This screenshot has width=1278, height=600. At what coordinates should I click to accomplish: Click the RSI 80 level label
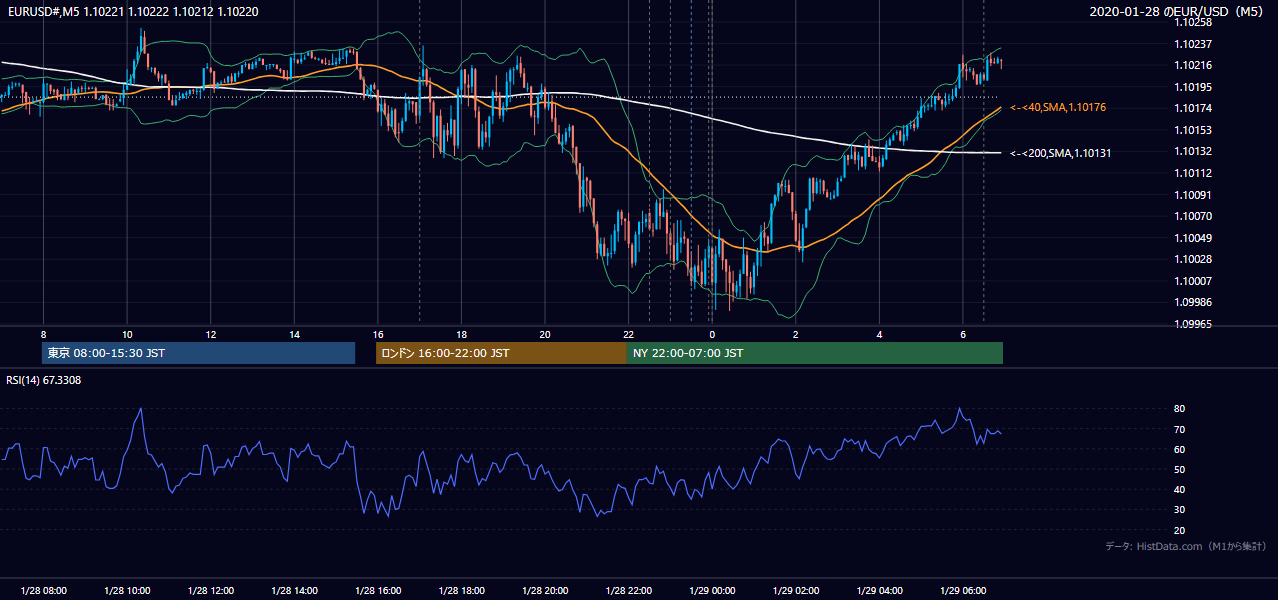click(x=1179, y=409)
